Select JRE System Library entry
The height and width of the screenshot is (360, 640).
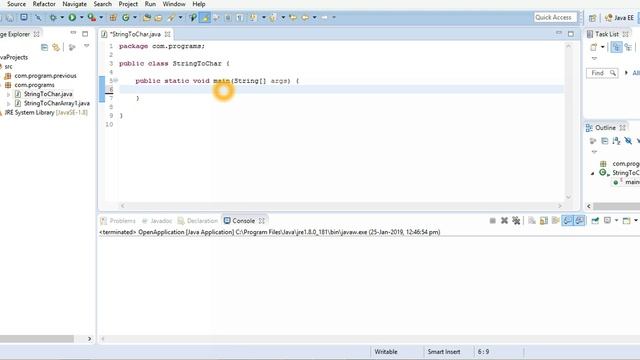[x=46, y=113]
